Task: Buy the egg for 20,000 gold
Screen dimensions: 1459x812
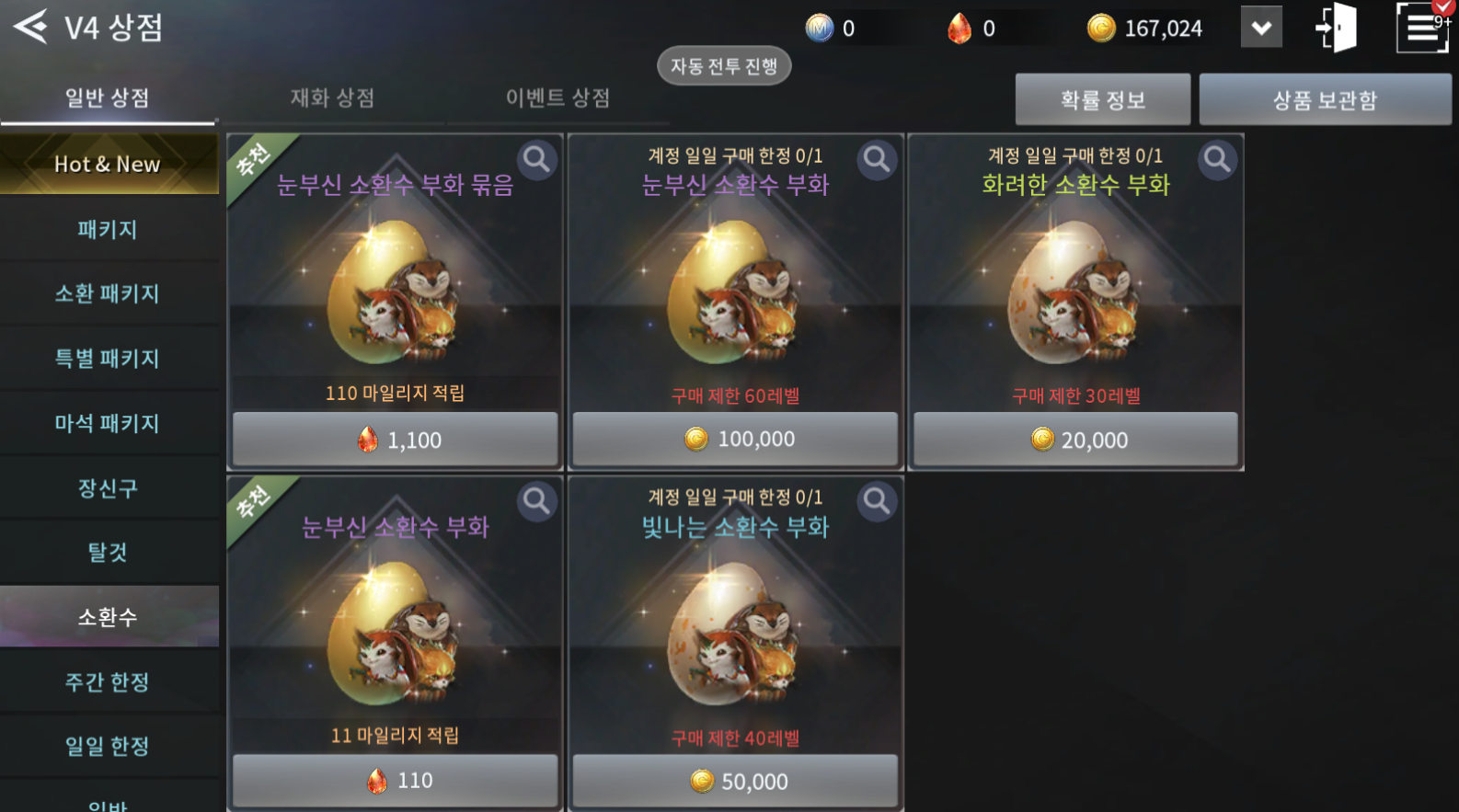Action: tap(1075, 440)
